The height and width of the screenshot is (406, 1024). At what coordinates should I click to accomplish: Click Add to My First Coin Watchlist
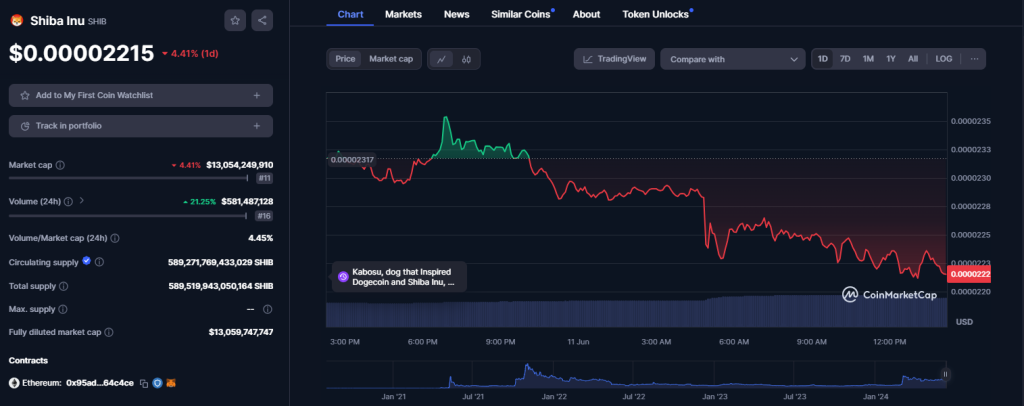click(141, 95)
